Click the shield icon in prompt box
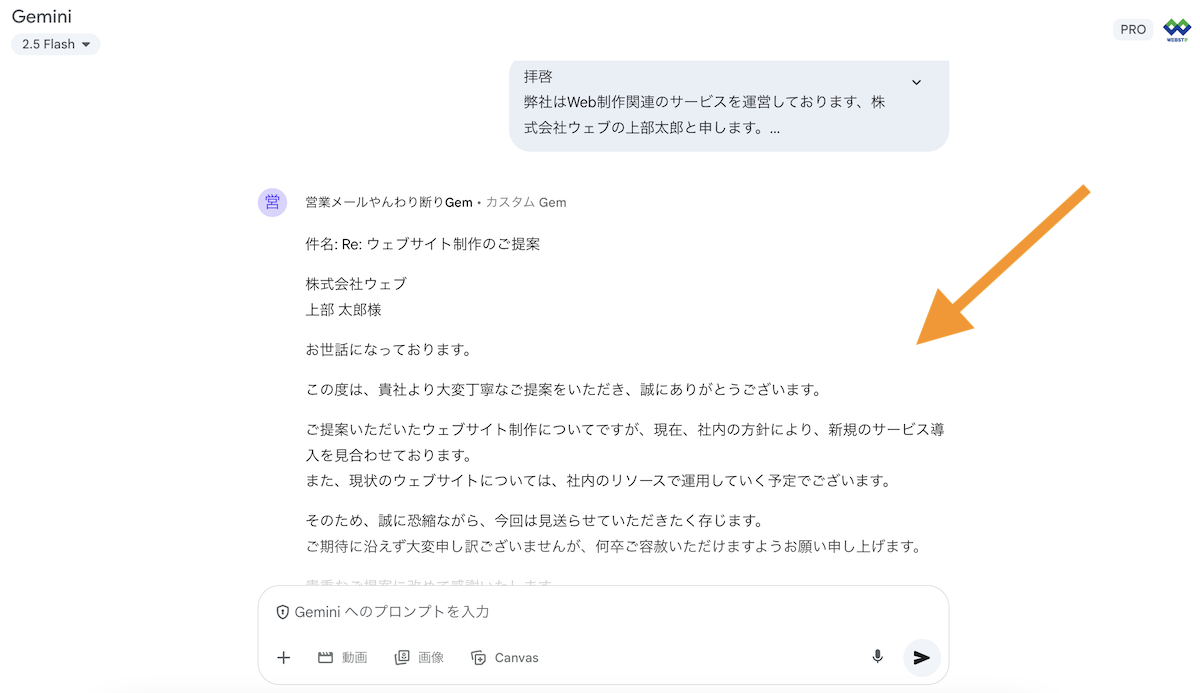This screenshot has width=1200, height=693. [283, 612]
